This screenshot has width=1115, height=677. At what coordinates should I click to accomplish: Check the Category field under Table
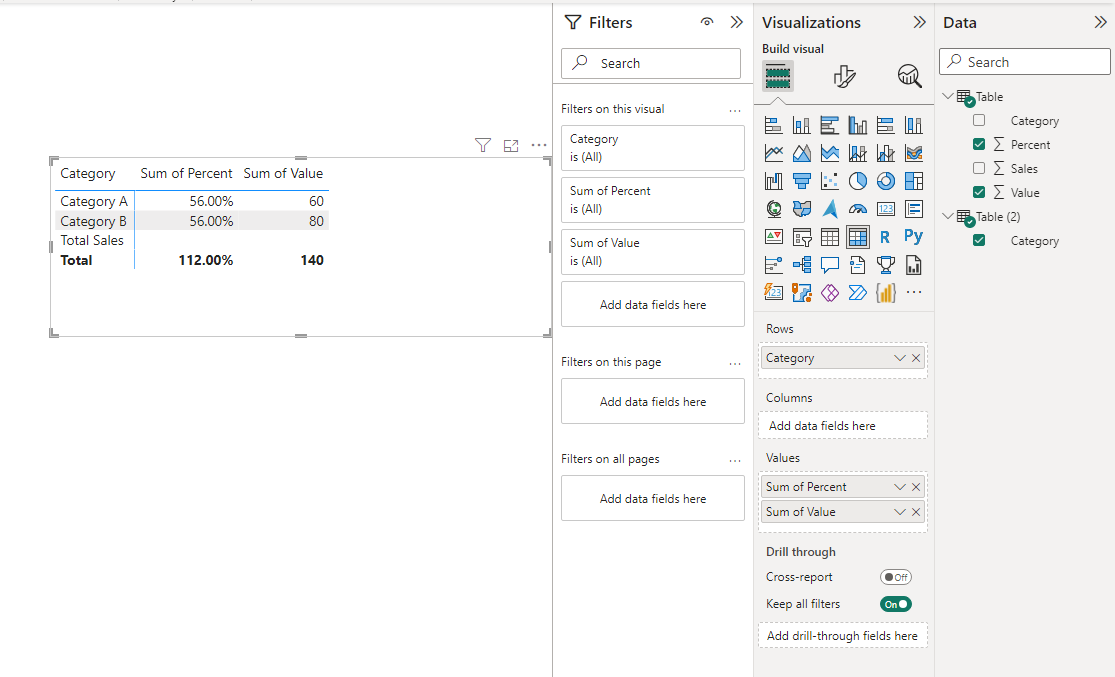tap(979, 120)
